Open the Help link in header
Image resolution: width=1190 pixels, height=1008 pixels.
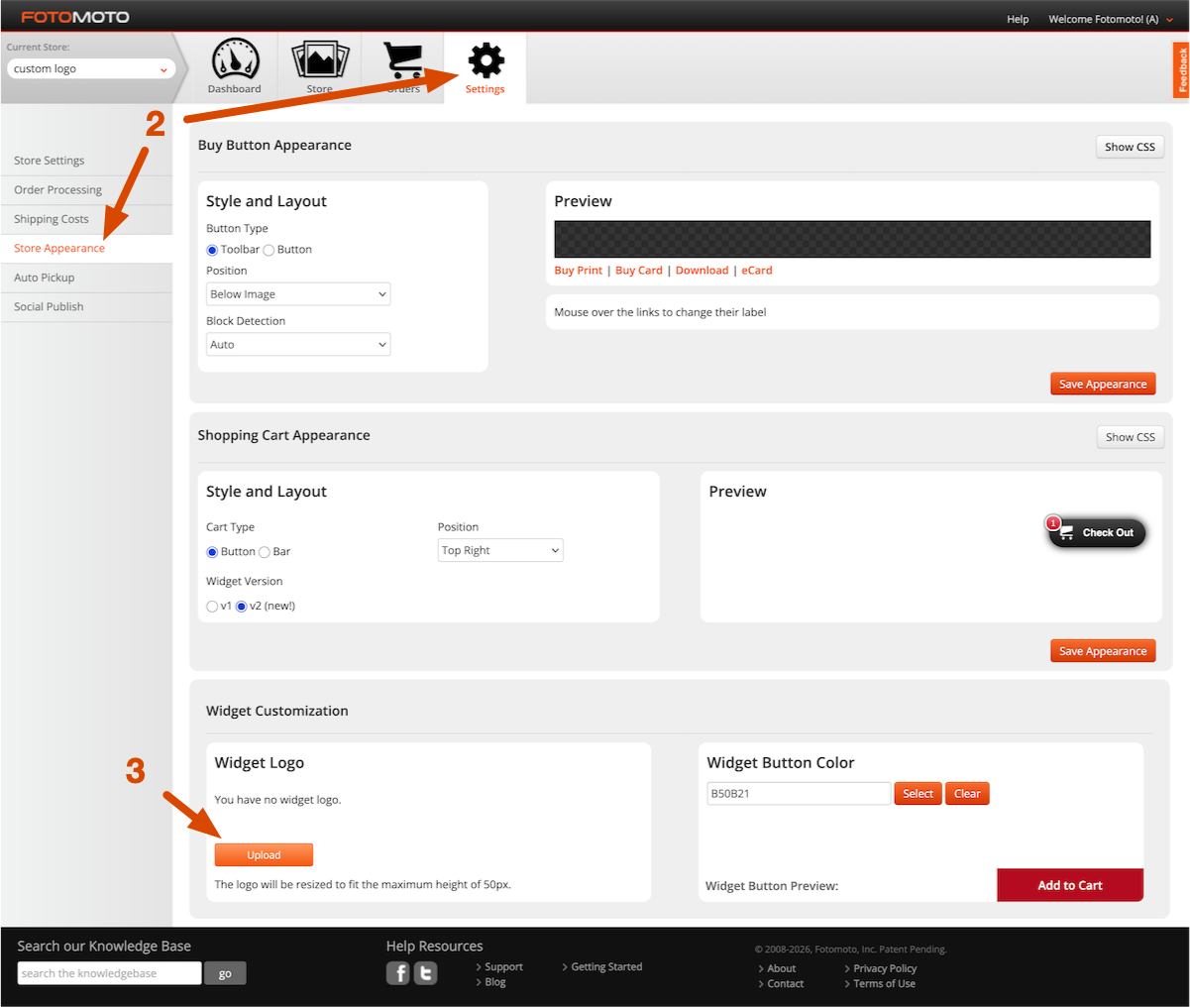click(1018, 19)
